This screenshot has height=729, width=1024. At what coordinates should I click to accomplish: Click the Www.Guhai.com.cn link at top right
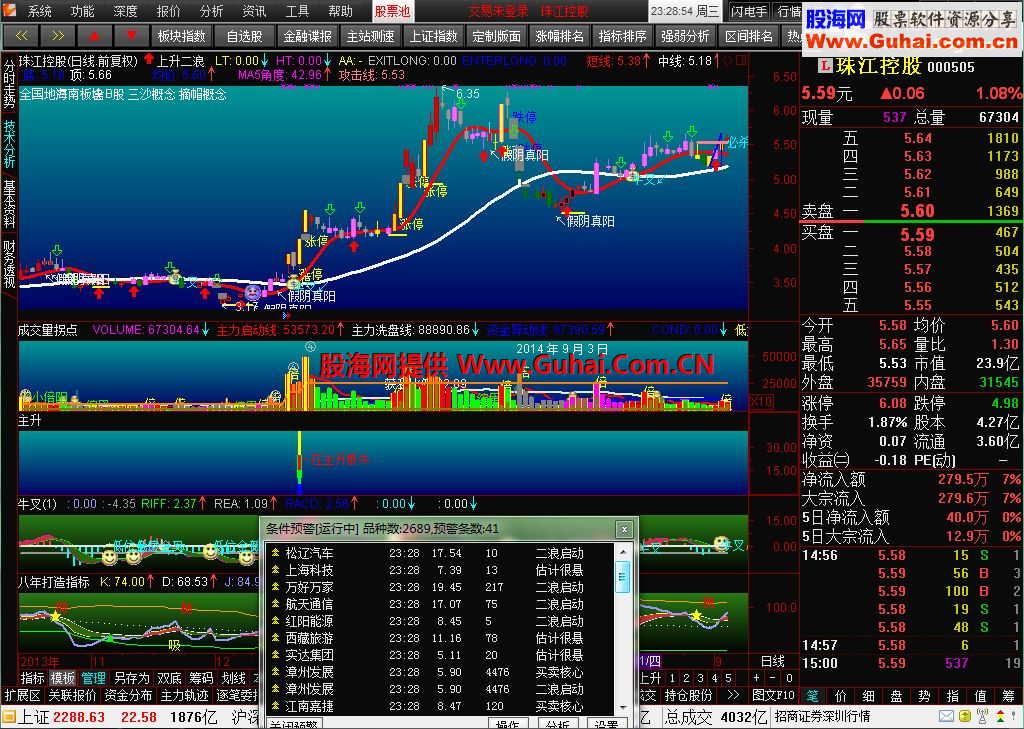pyautogui.click(x=911, y=41)
